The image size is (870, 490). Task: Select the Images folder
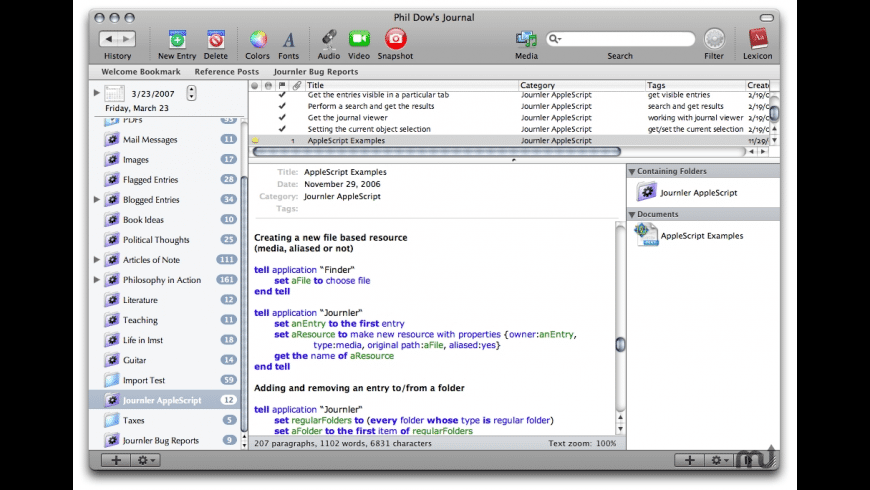(x=166, y=159)
